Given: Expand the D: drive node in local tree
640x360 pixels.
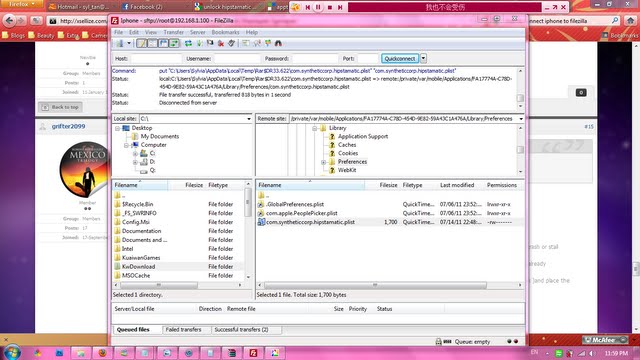Looking at the screenshot, I should 135,162.
